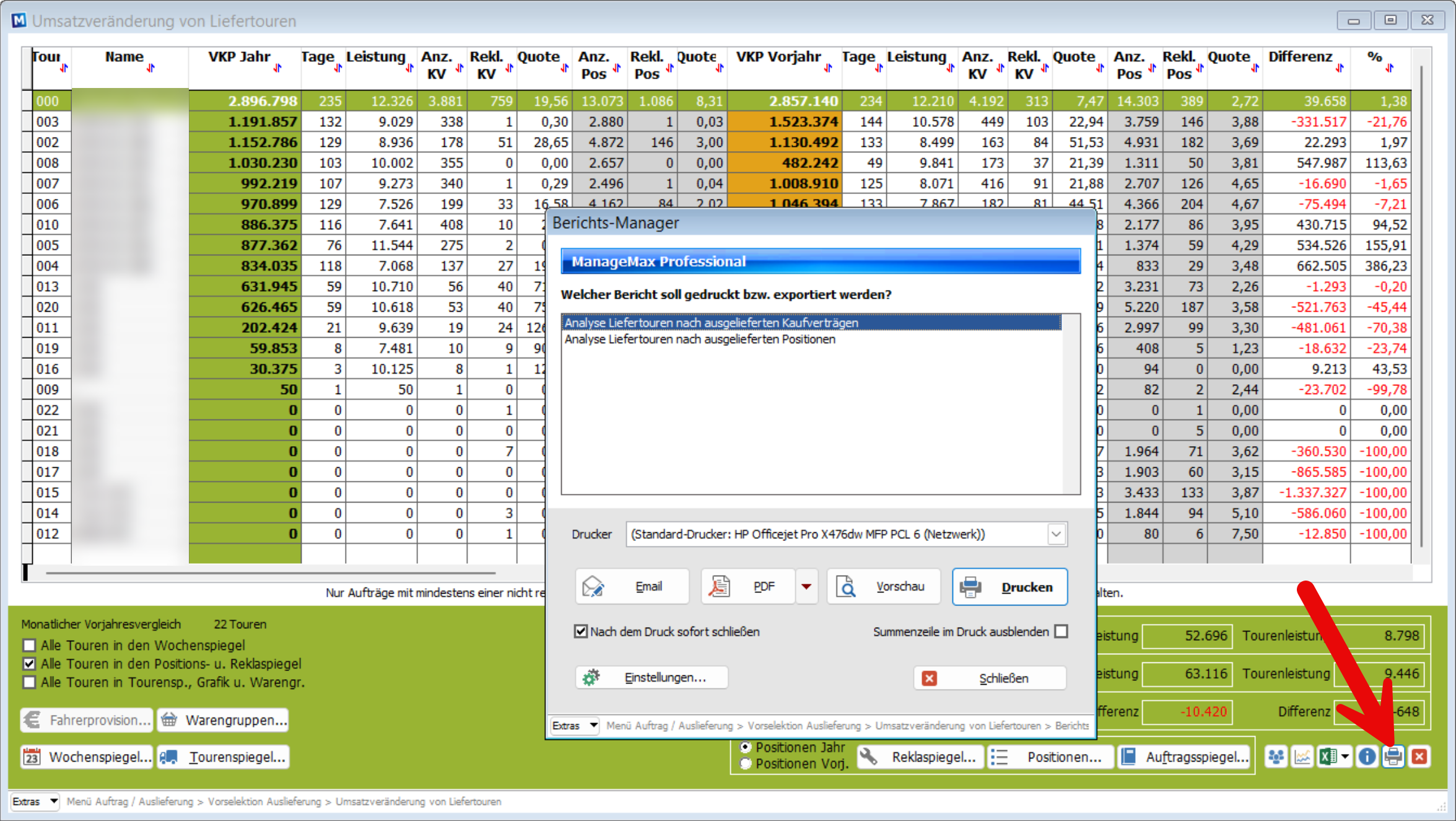Click the Drucken button

(x=1009, y=586)
